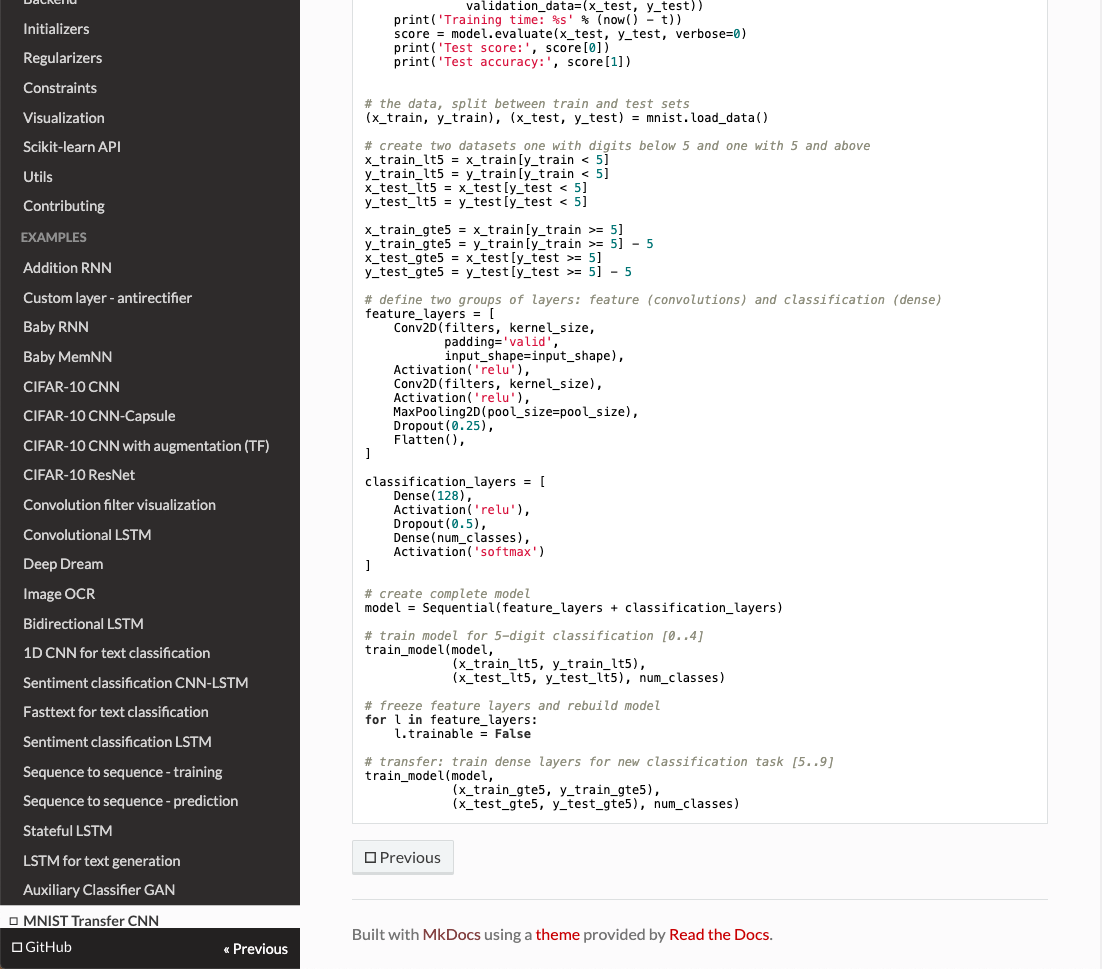Viewport: 1102px width, 969px height.
Task: Open the Auxiliary Classifier GAN example
Action: [87, 890]
